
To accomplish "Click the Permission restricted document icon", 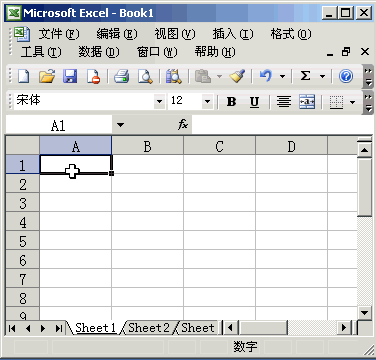I will (x=93, y=76).
